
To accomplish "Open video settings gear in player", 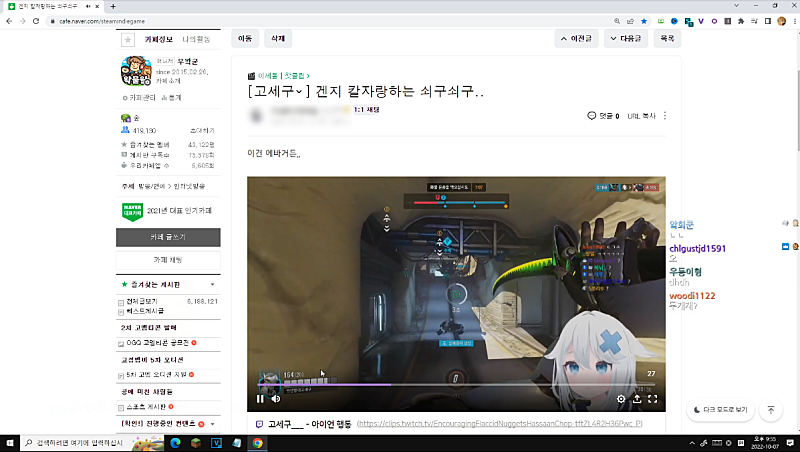I will pos(621,399).
